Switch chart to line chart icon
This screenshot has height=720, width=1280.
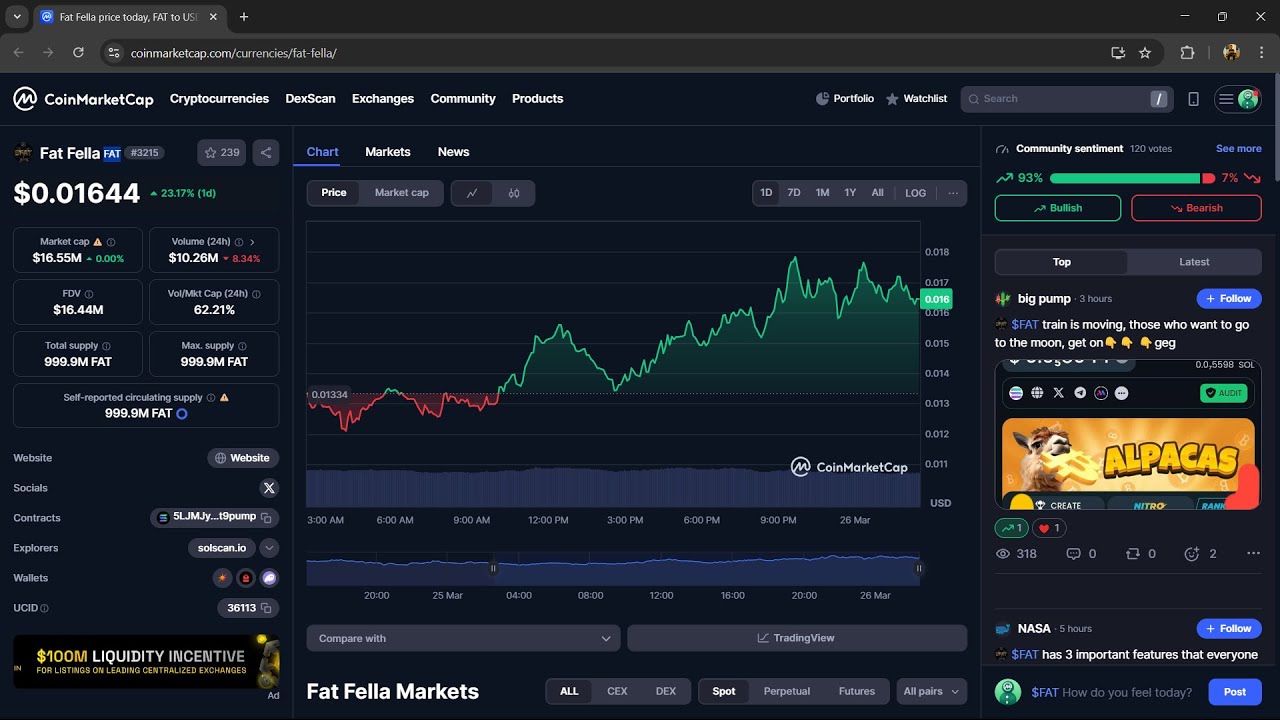click(x=472, y=193)
